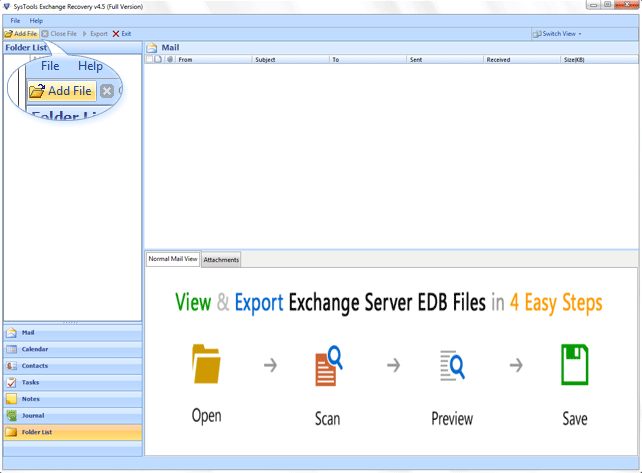Image resolution: width=642 pixels, height=473 pixels.
Task: Click the Mail panel header envelope icon
Action: coord(152,48)
